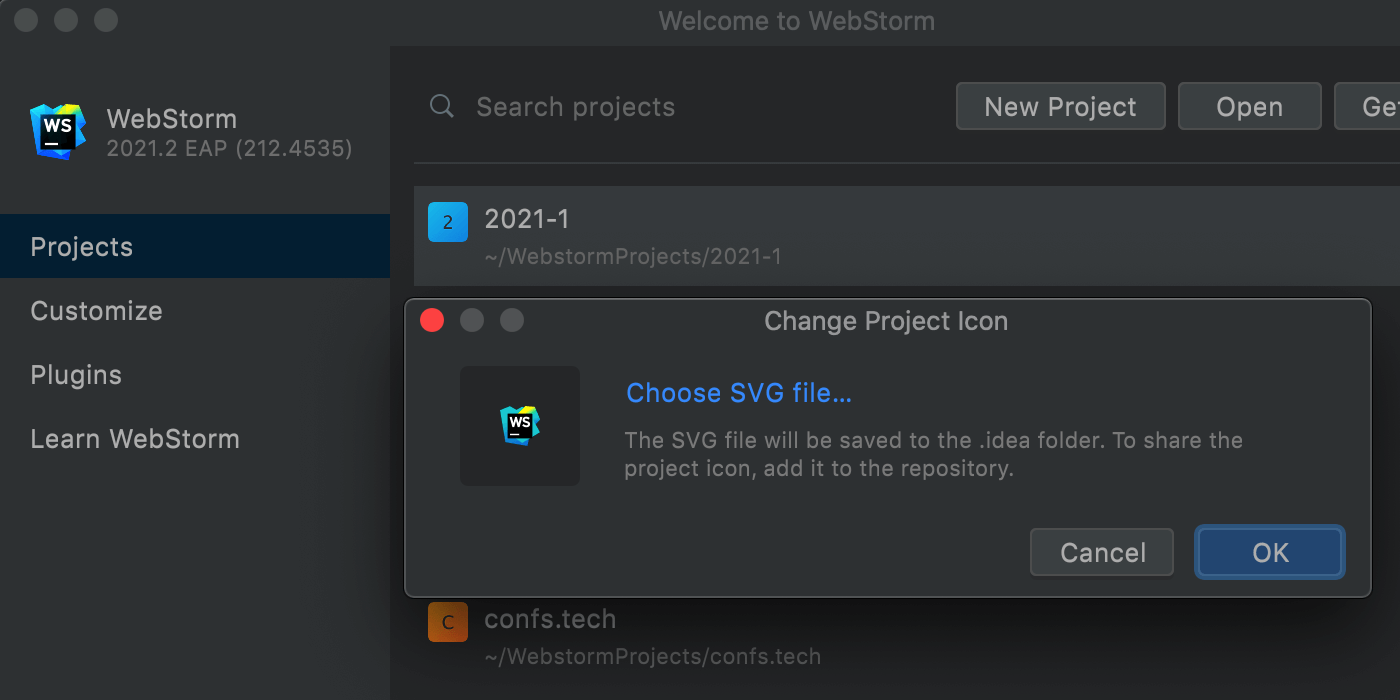Screen dimensions: 1400x700
Task: Click the blue 2021-1 project badge
Action: (x=448, y=222)
